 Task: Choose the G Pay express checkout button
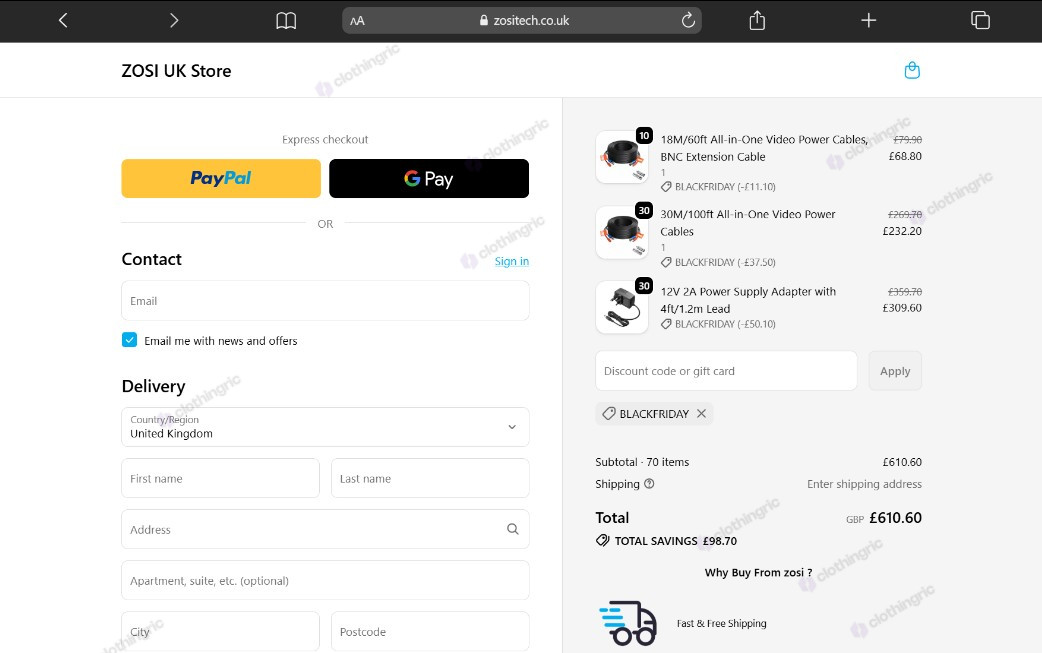(429, 178)
